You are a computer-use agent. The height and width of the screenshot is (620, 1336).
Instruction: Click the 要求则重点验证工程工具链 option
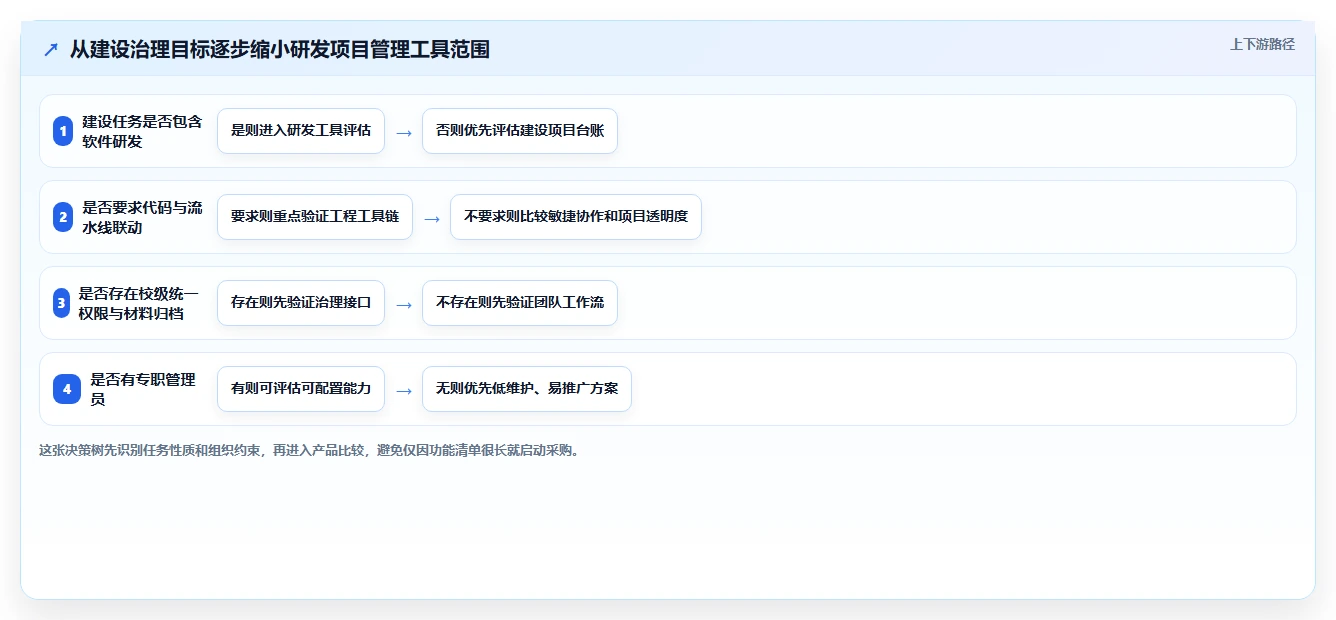coord(315,217)
